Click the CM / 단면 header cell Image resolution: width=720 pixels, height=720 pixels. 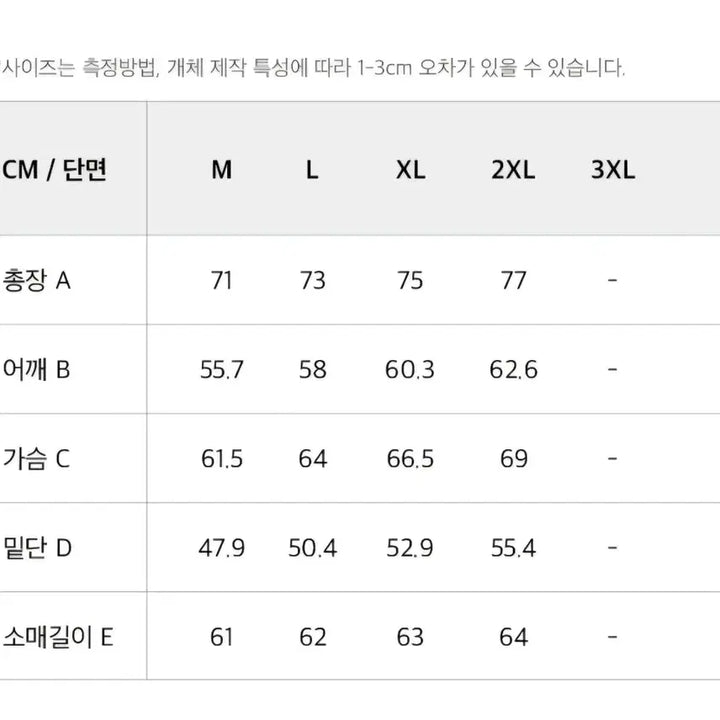click(54, 170)
